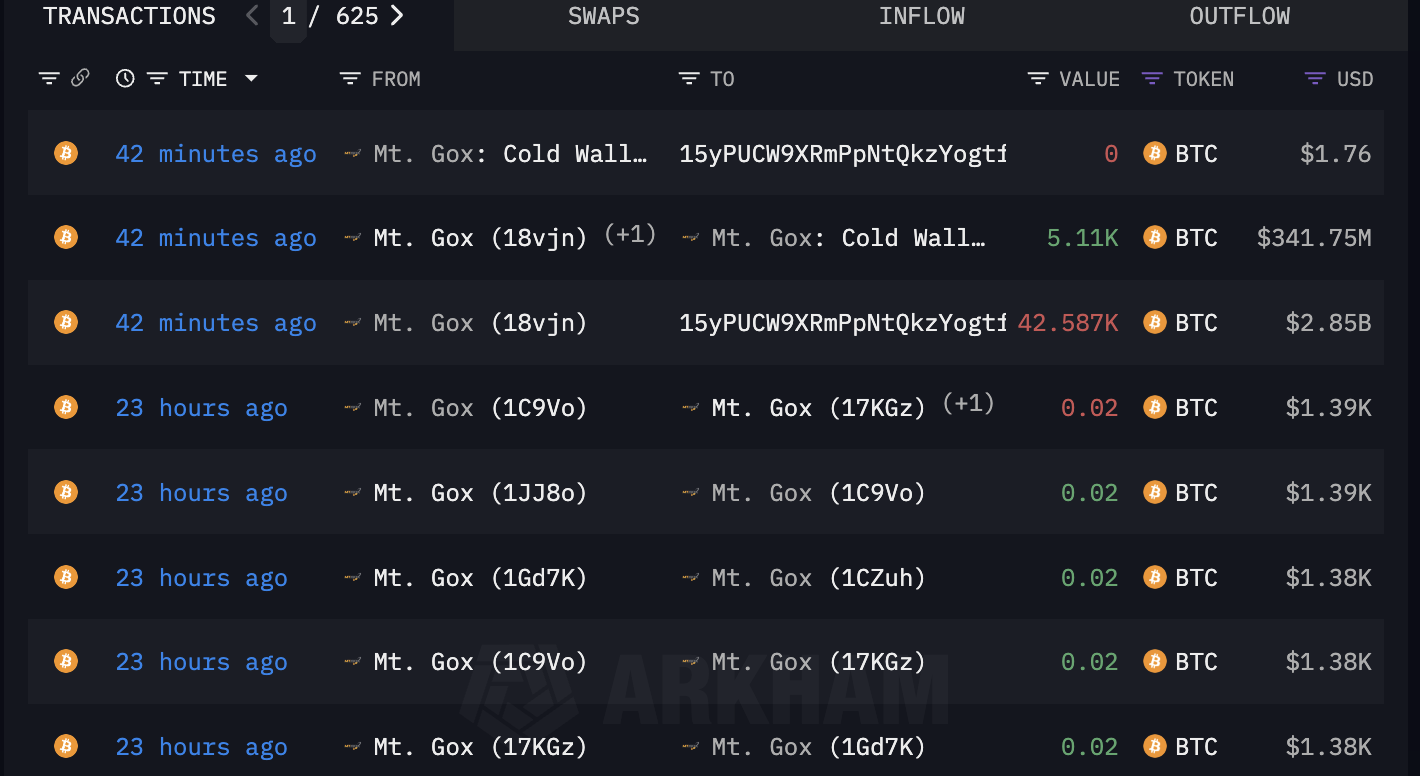Switch to the INFLOW tab
The width and height of the screenshot is (1420, 776).
point(921,16)
